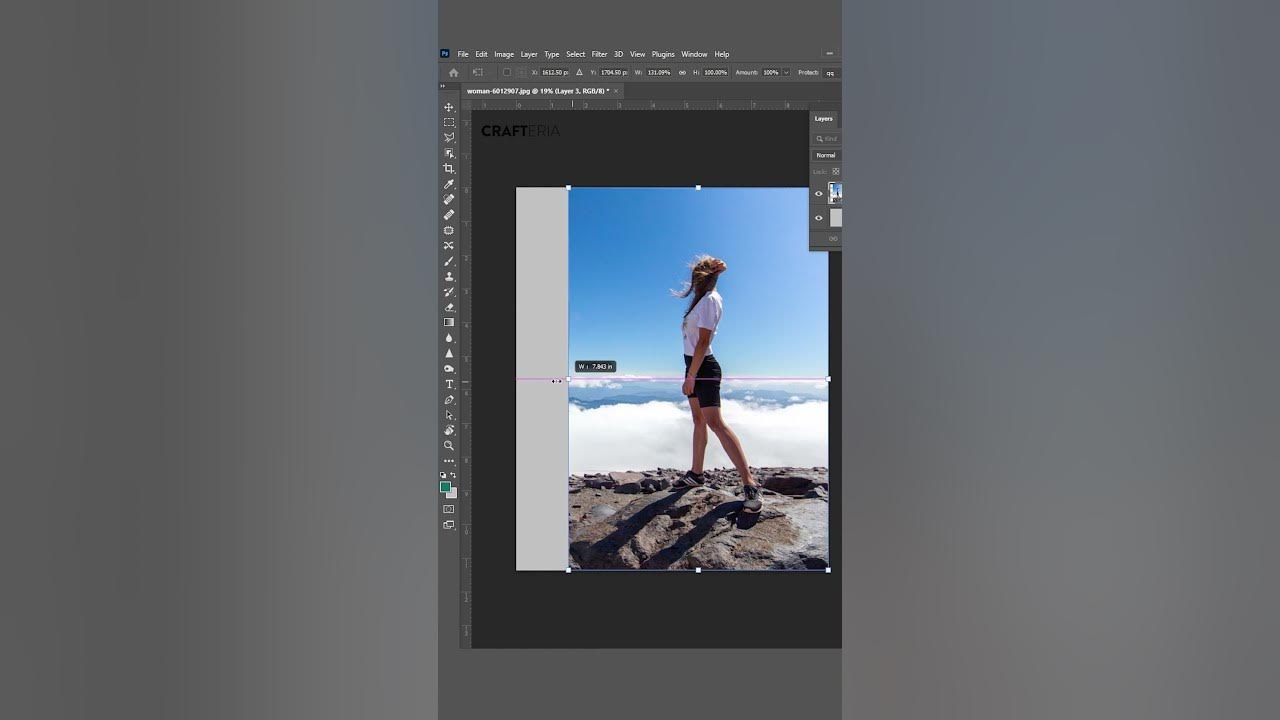This screenshot has width=1280, height=720.
Task: Select the History Brush tool
Action: tap(449, 292)
